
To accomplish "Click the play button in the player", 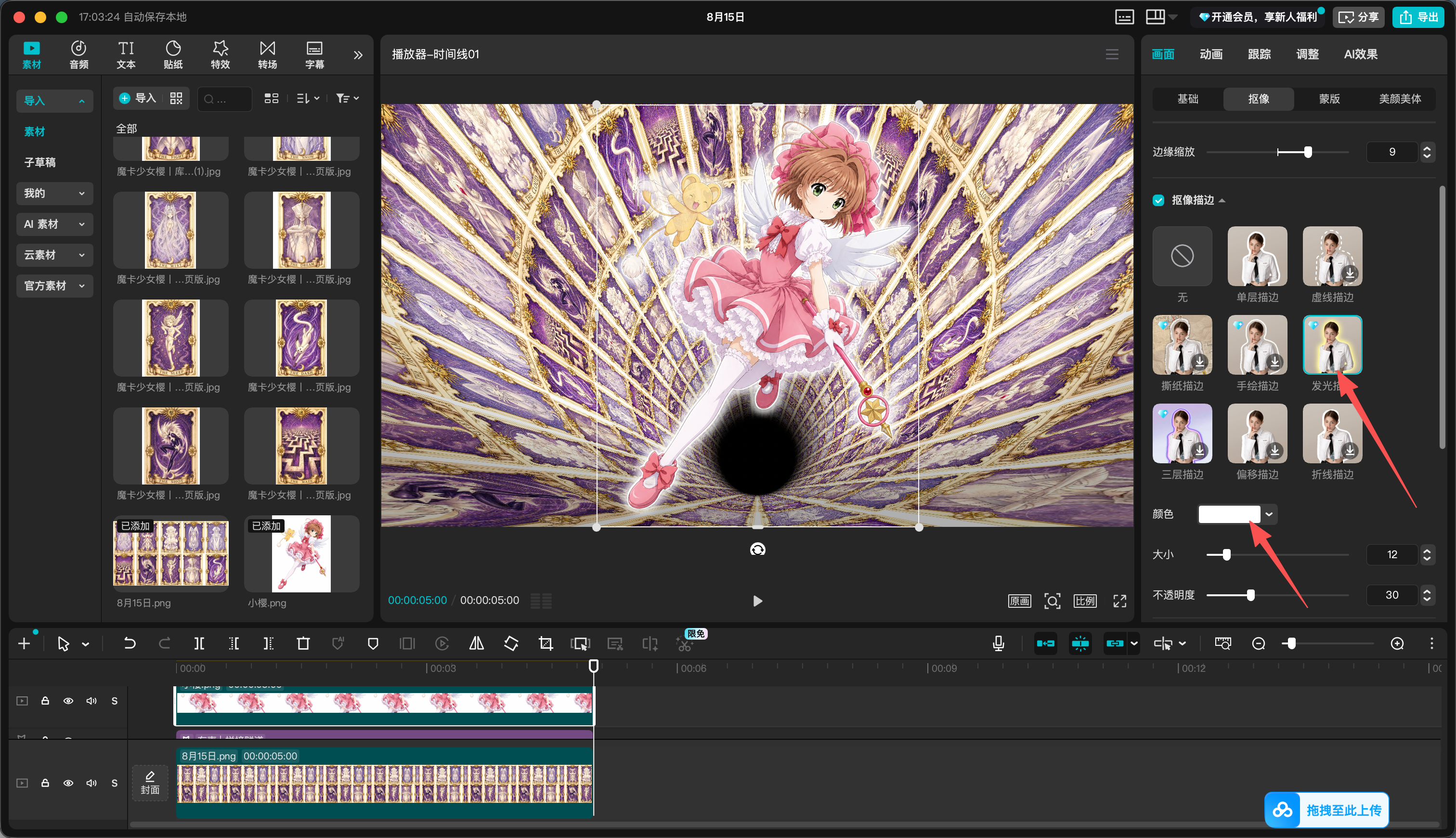I will 758,601.
